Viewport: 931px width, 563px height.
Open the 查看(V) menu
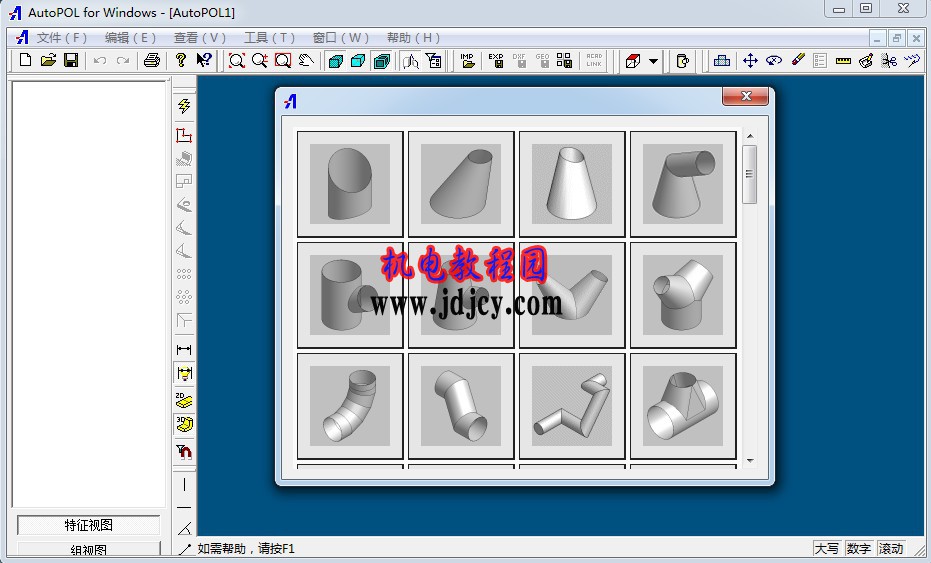tap(200, 38)
